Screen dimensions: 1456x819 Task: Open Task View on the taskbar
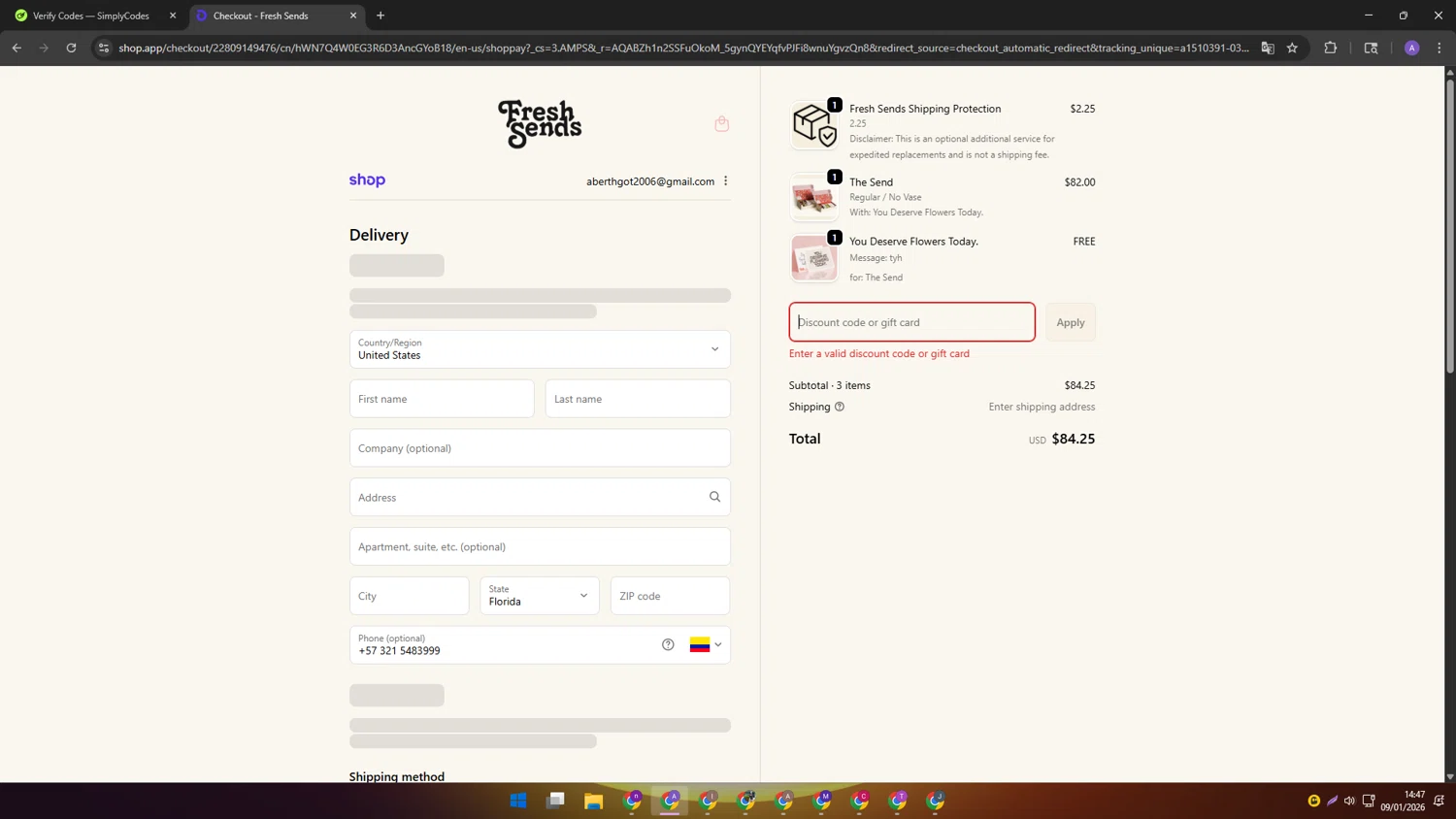pyautogui.click(x=556, y=801)
